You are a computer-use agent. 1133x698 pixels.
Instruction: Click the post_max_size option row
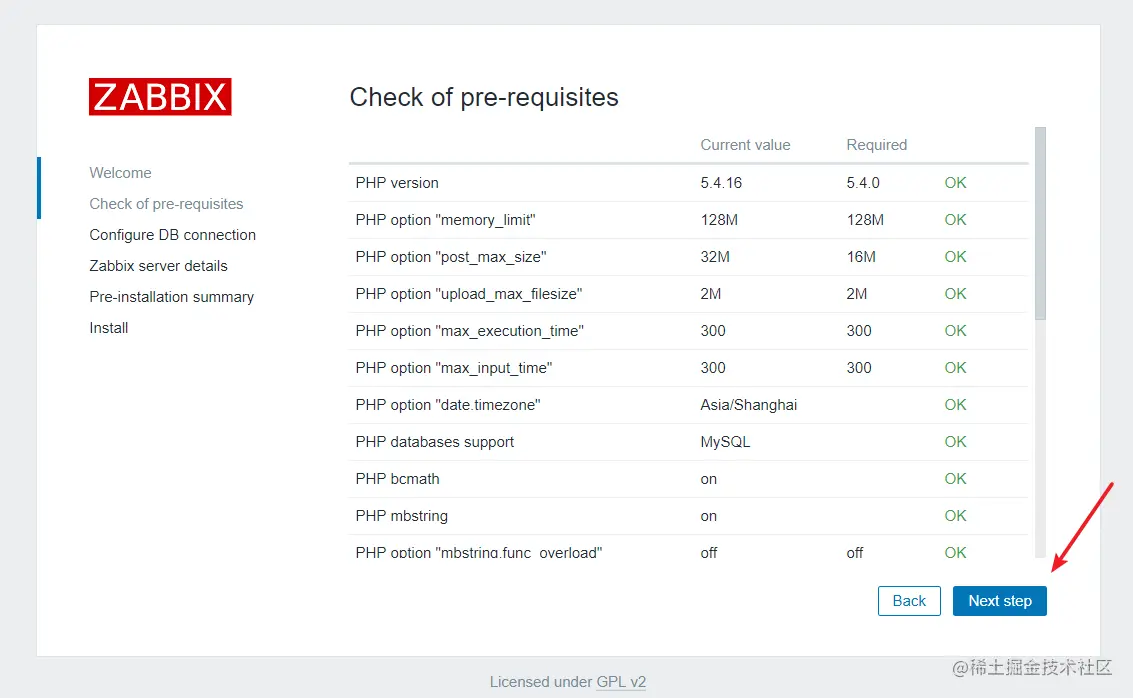pyautogui.click(x=688, y=257)
